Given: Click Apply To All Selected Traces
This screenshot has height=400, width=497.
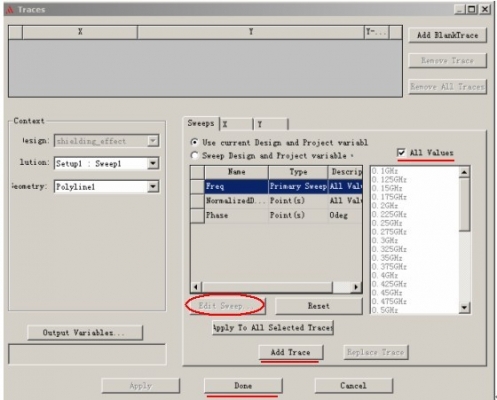Looking at the screenshot, I should pos(273,328).
